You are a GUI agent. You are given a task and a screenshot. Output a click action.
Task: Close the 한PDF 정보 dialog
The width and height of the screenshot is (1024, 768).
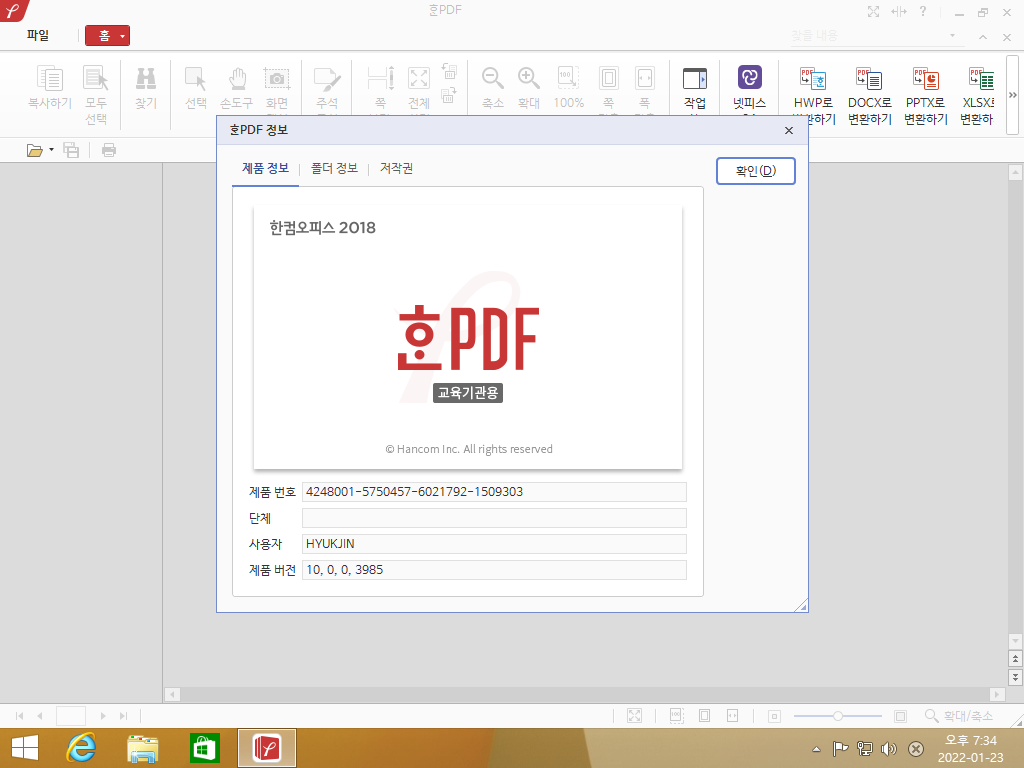coord(789,131)
